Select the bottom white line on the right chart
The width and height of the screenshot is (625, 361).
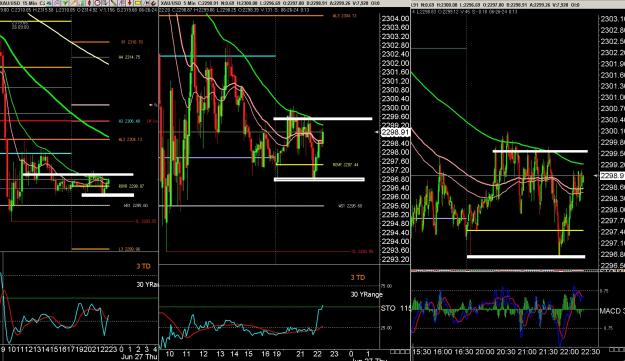pyautogui.click(x=526, y=257)
